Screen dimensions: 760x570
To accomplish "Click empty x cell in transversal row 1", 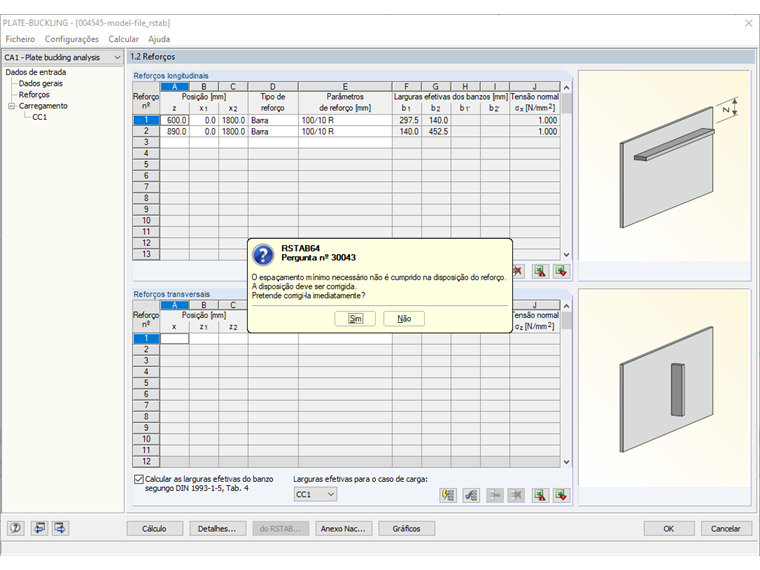I will [x=174, y=338].
